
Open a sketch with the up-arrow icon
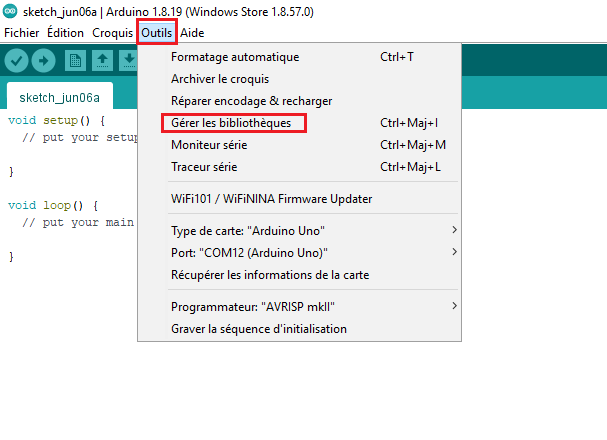tap(102, 61)
